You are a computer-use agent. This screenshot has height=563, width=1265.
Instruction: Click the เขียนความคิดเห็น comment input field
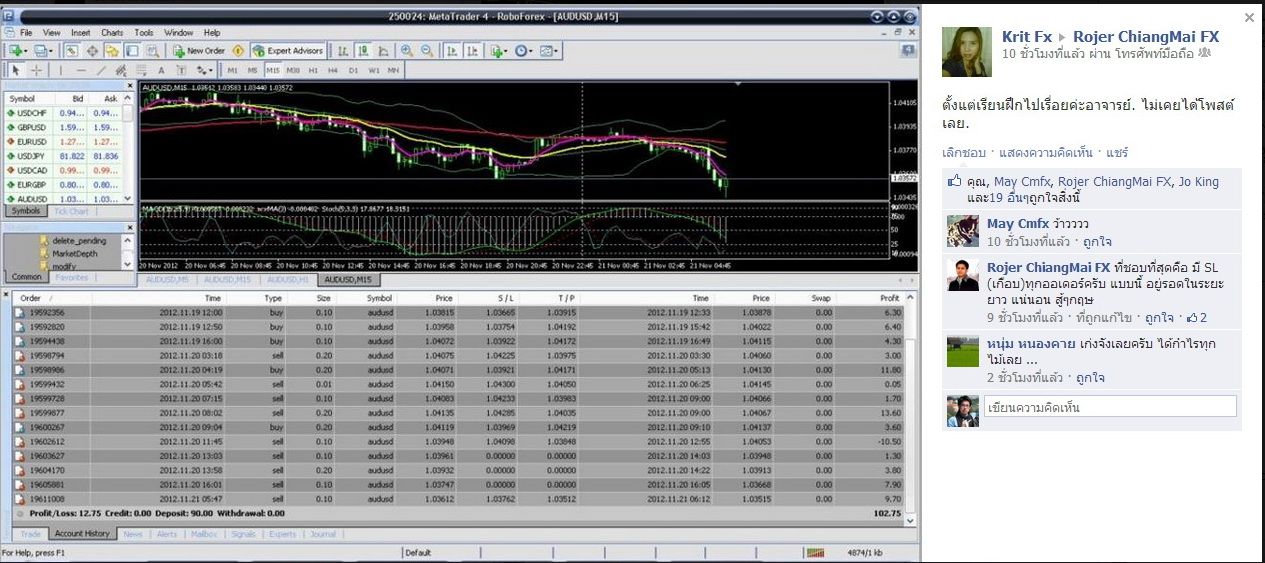(1110, 407)
